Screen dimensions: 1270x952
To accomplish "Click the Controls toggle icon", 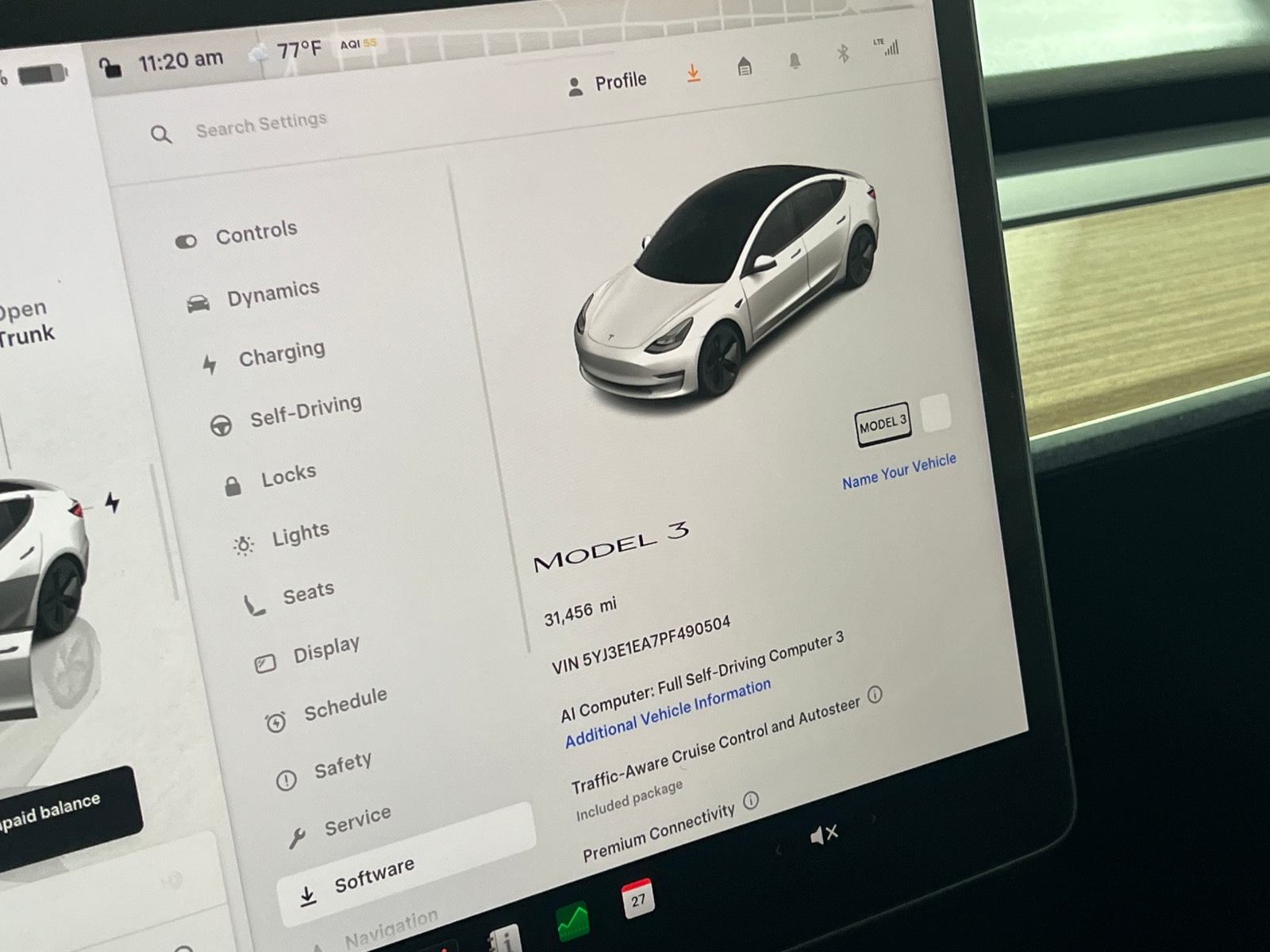I will click(187, 241).
